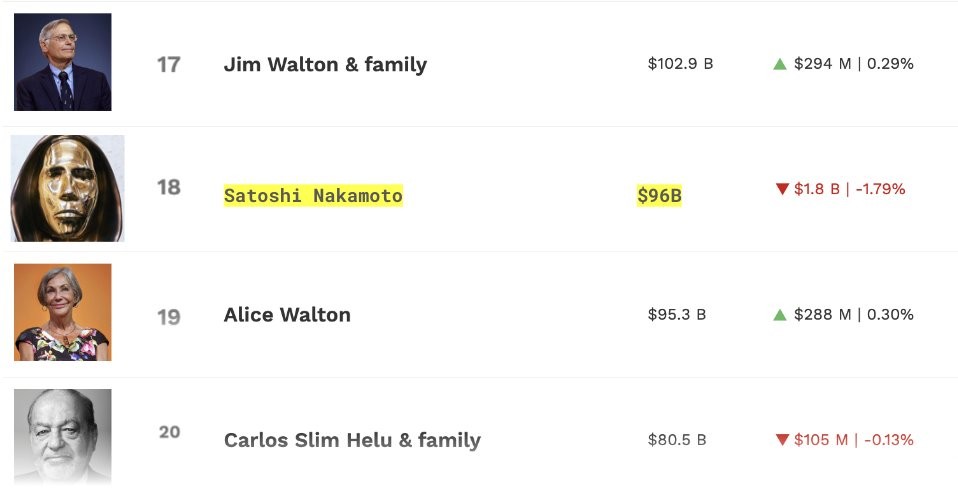Open Jim Walton's profile photo
Viewport: 958px width, 496px height.
click(x=62, y=62)
